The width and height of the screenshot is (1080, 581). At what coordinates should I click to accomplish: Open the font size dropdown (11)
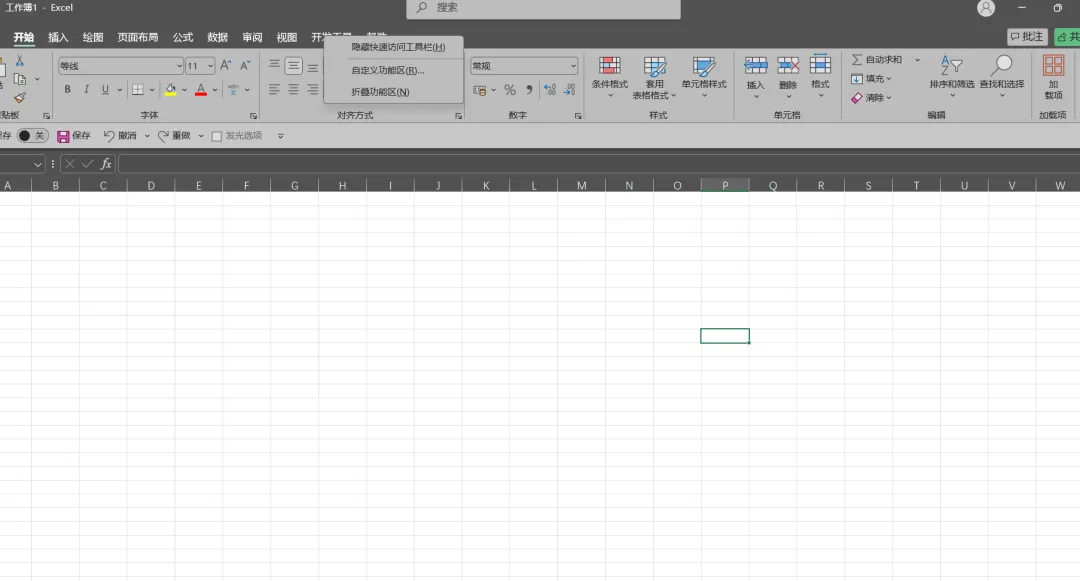pos(210,66)
